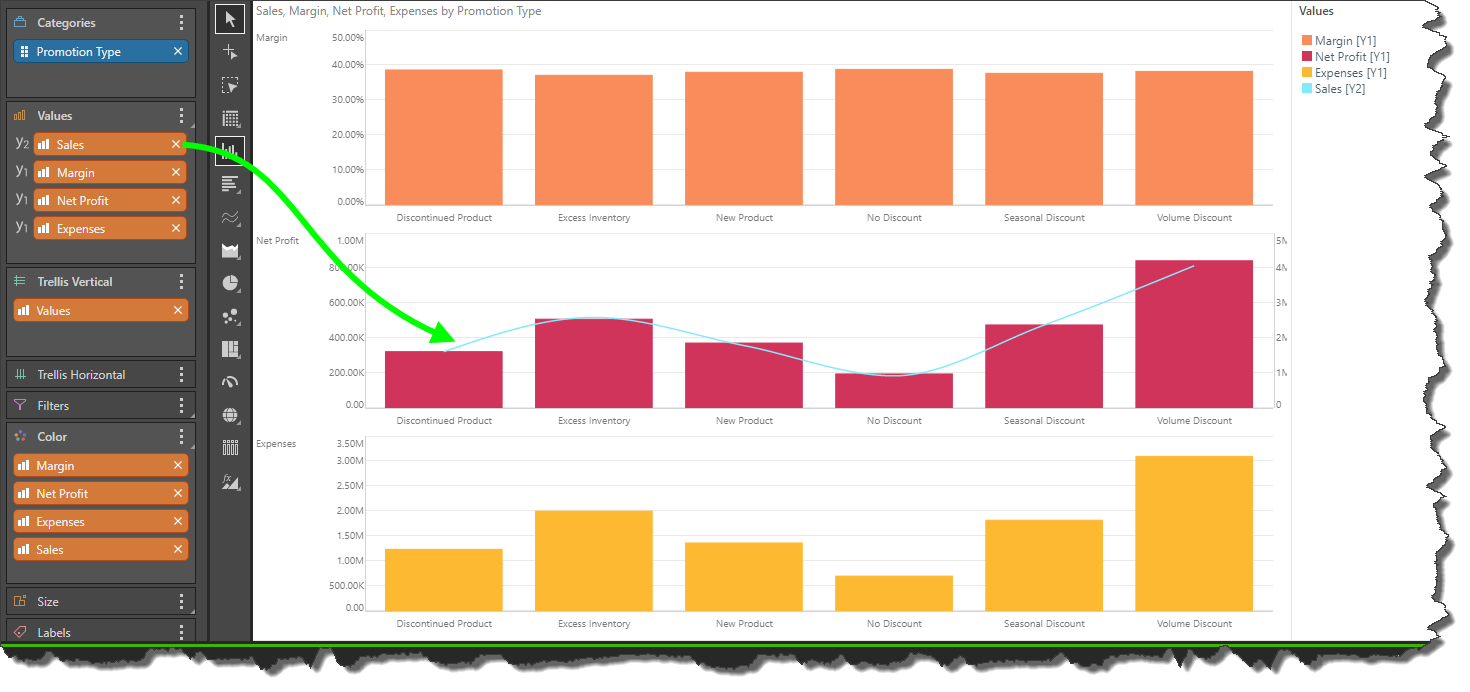The height and width of the screenshot is (692, 1470).
Task: Toggle the Y1 axis indicator for Net Profit
Action: (x=22, y=200)
